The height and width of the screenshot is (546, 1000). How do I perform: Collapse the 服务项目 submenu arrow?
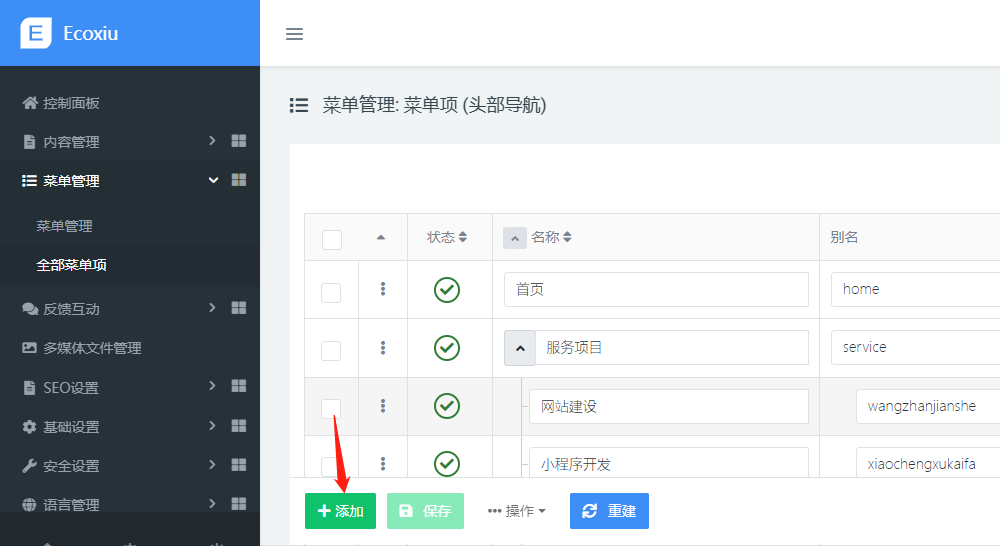[519, 348]
